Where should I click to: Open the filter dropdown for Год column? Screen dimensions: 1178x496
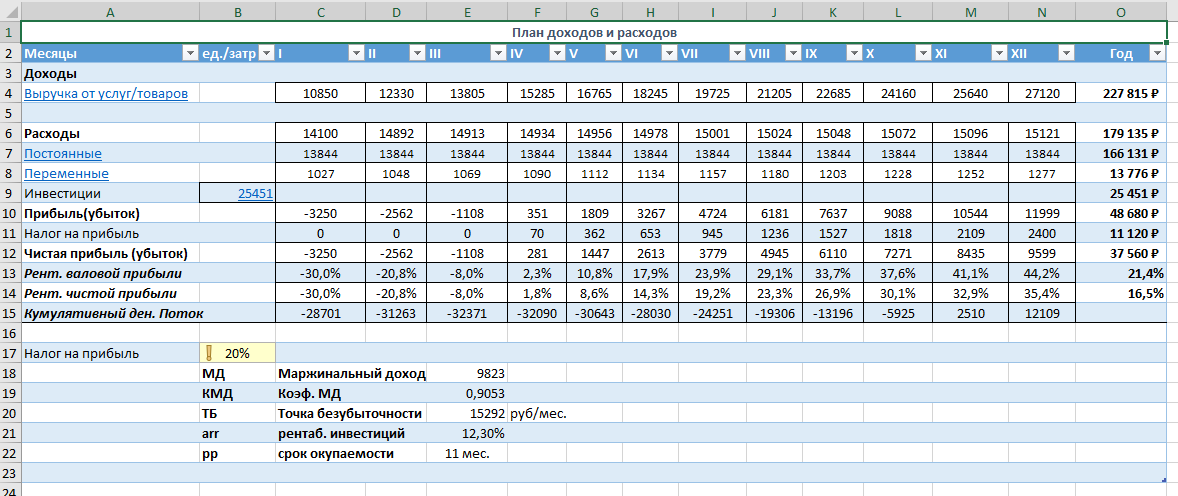pos(1157,53)
